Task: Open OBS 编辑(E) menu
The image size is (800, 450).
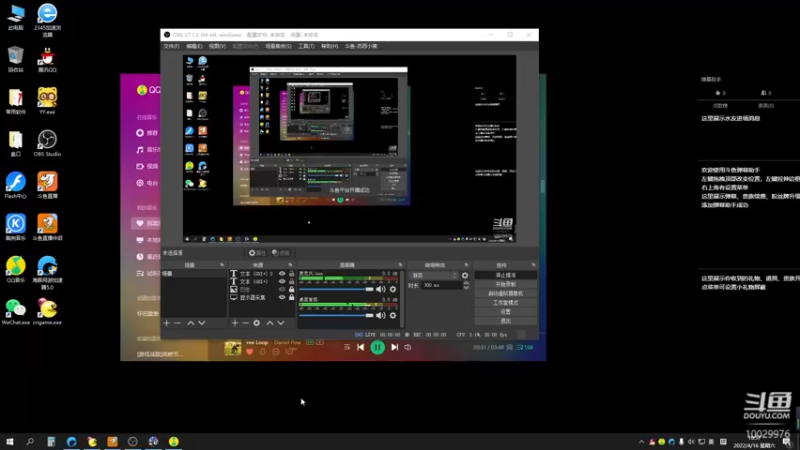Action: [194, 46]
